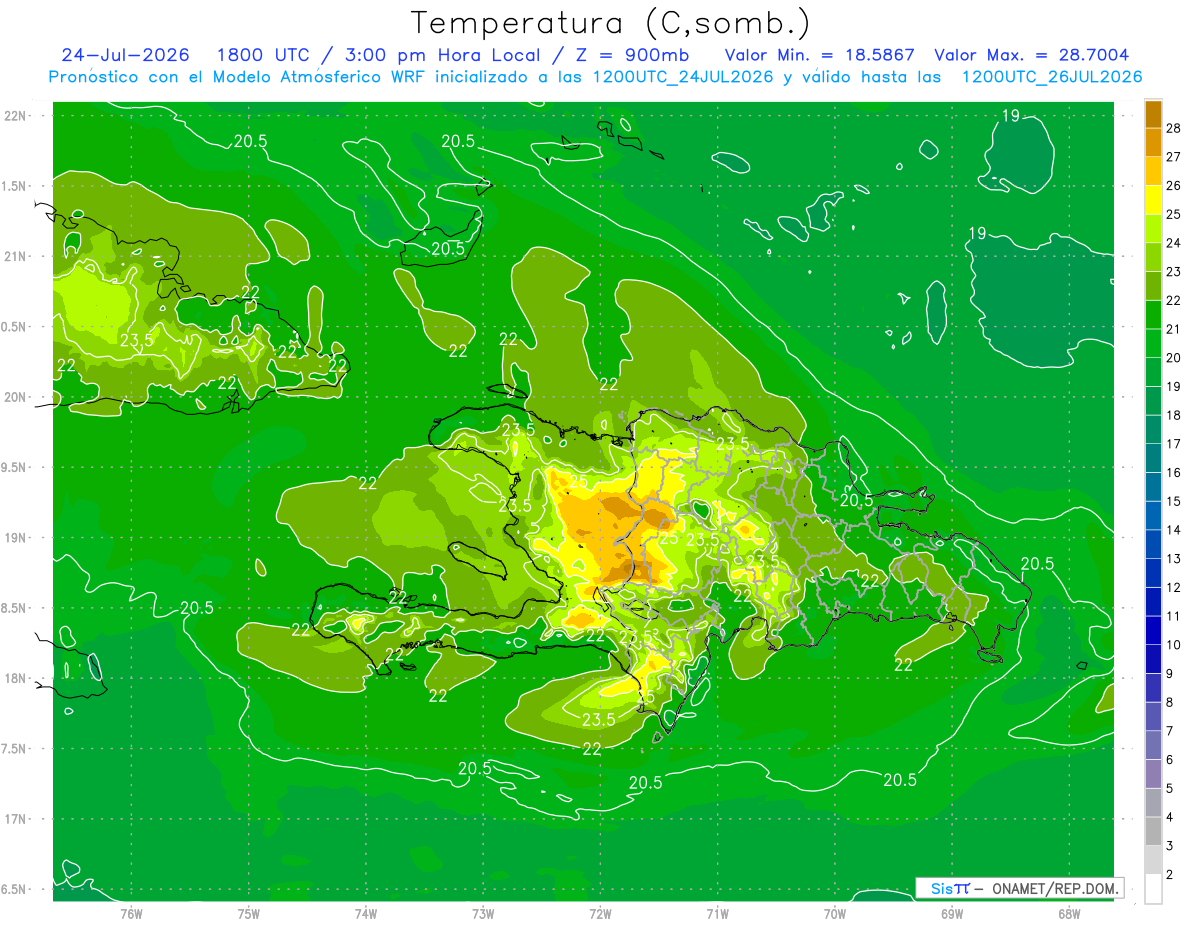Click the colorbar label "6"
Image resolution: width=1200 pixels, height=927 pixels.
(x=1170, y=760)
